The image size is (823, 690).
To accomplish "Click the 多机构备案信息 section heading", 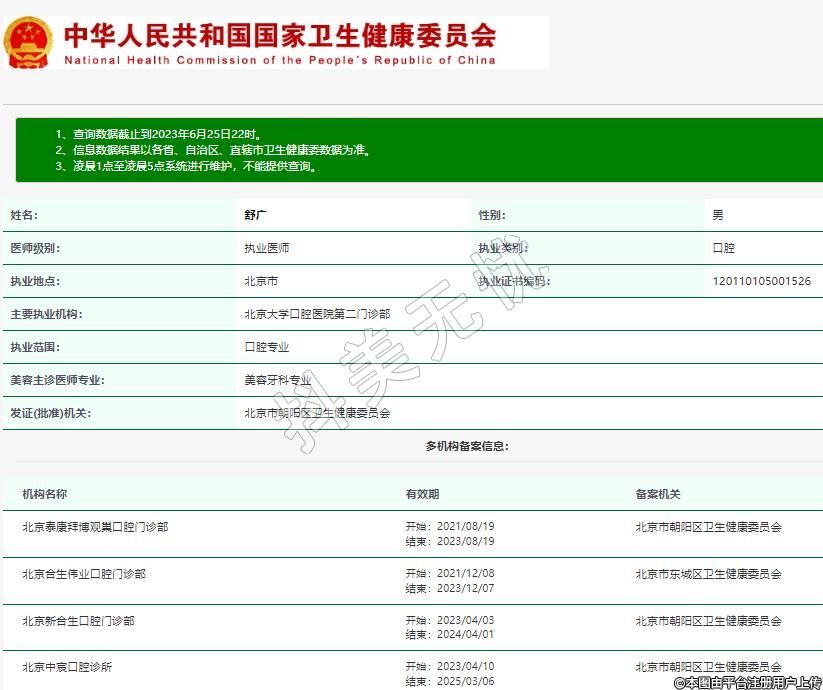I will [x=466, y=446].
